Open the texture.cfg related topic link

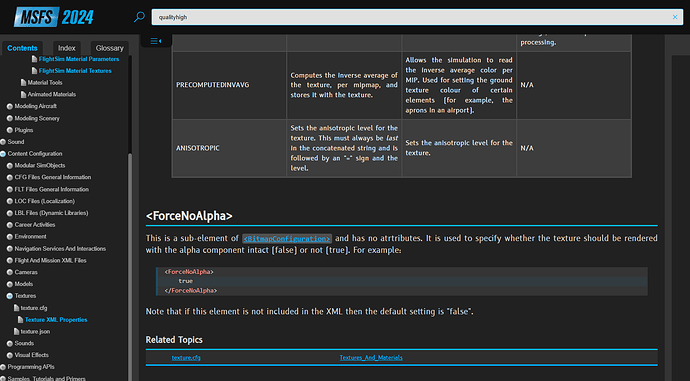(186, 358)
